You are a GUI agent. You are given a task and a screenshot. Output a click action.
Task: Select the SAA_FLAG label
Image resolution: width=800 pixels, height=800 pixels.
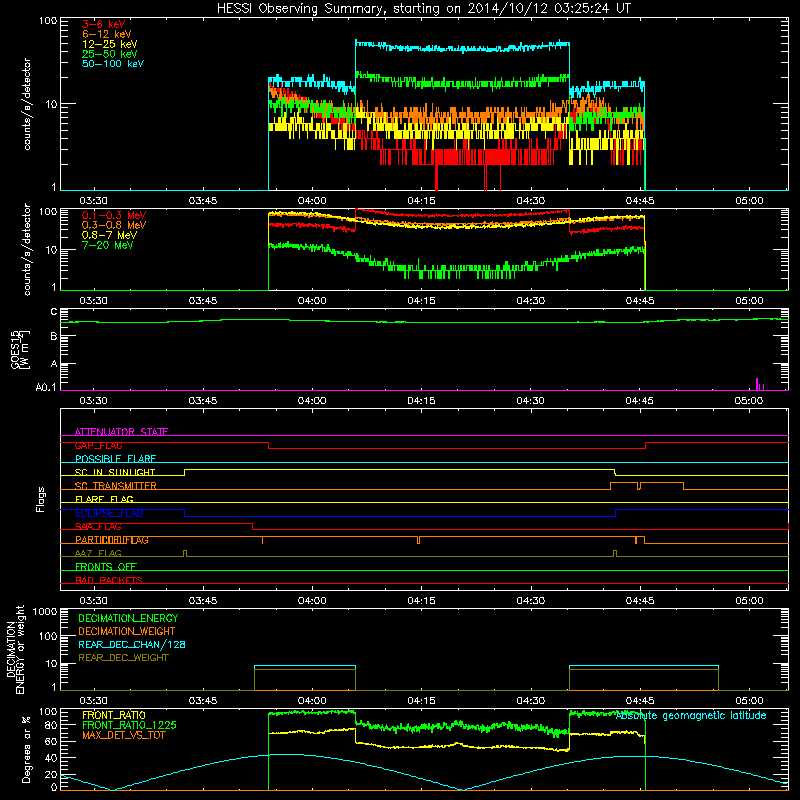click(x=98, y=527)
